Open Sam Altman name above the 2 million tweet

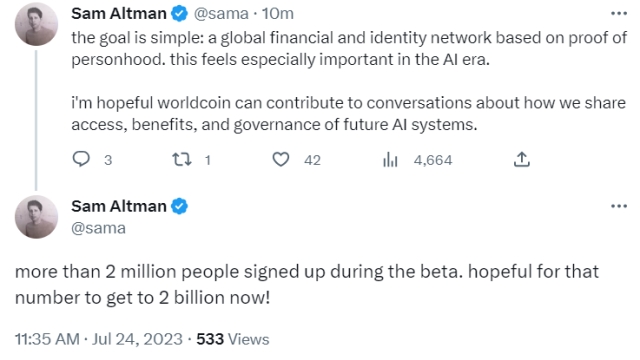[119, 206]
